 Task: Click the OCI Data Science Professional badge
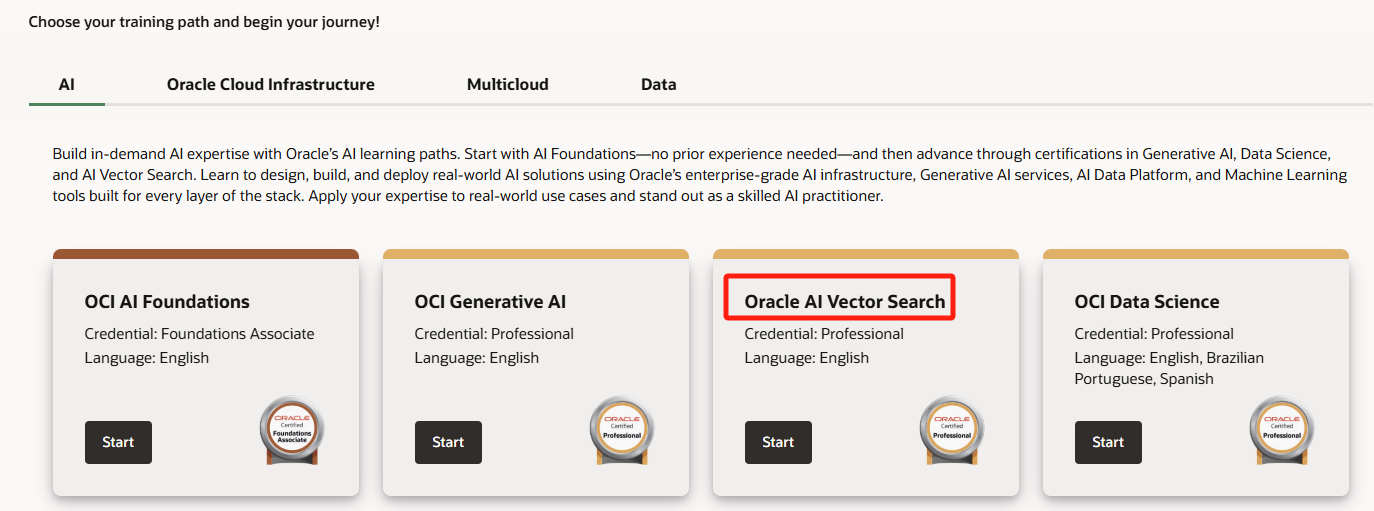[x=1282, y=430]
